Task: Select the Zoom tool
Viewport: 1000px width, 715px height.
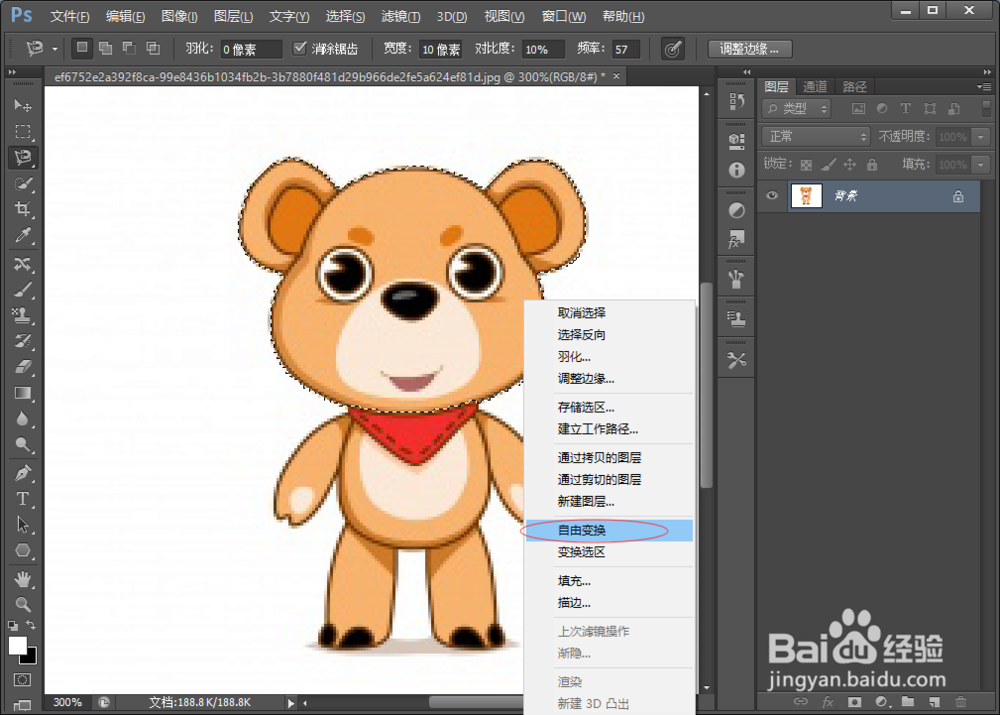Action: click(x=23, y=604)
